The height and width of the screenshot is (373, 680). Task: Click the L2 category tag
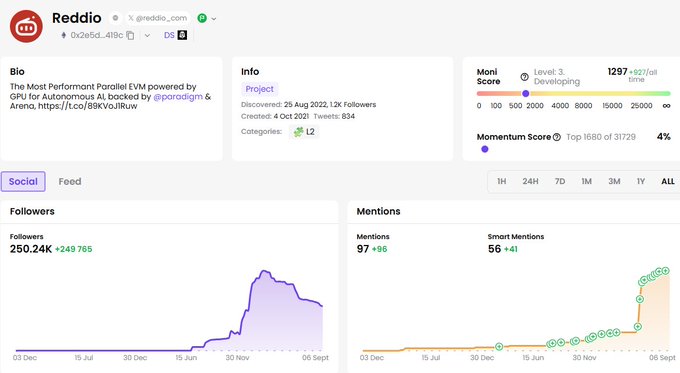304,132
